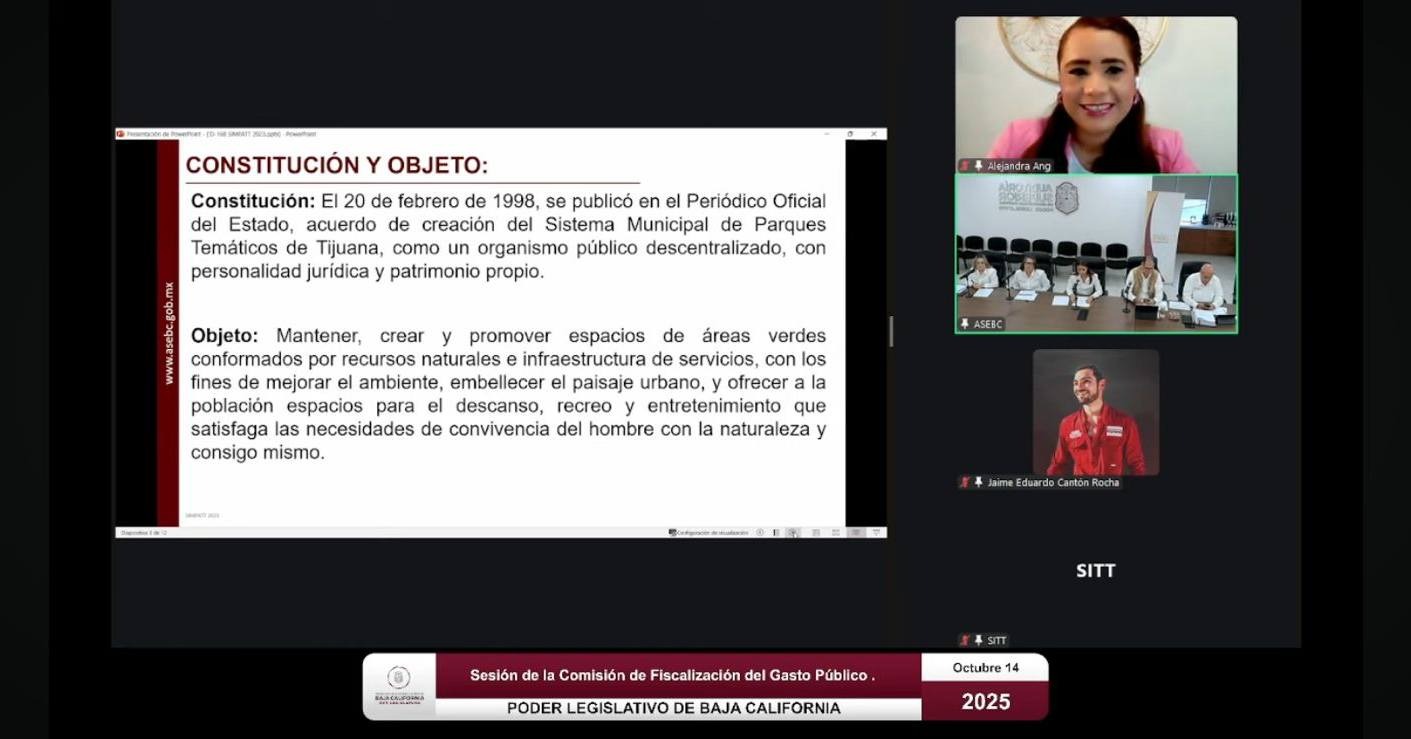
Task: Click the www.asebc.gob.mx text on slide sidebar
Action: click(x=168, y=333)
